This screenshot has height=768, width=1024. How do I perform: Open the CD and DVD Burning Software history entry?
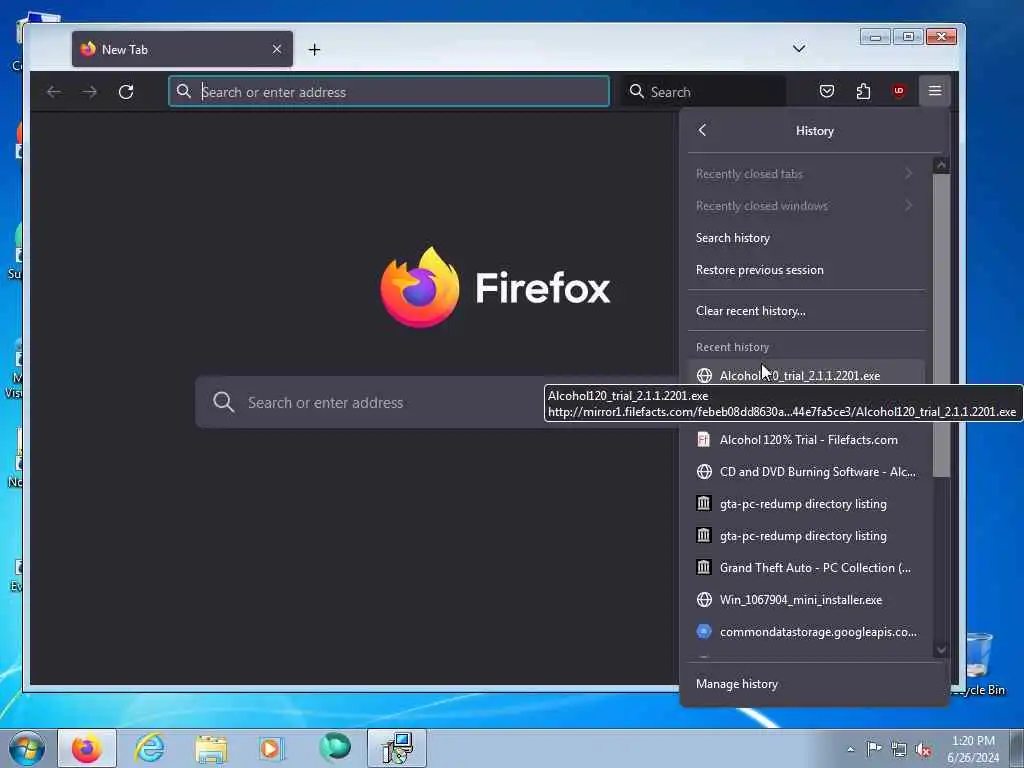pos(806,472)
